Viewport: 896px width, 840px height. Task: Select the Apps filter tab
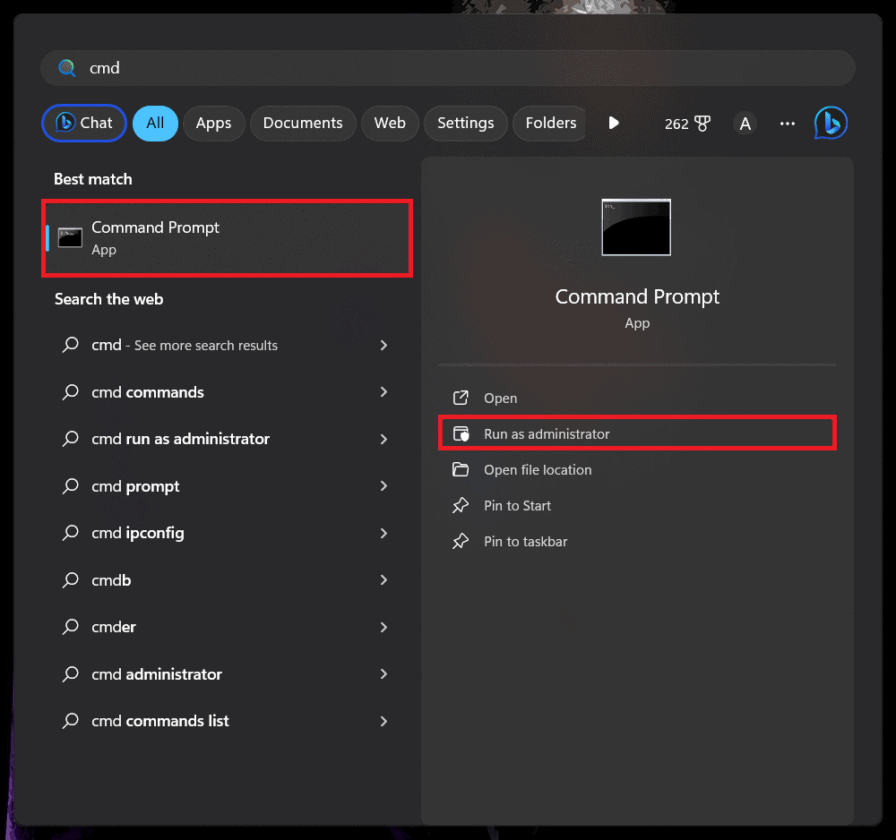[x=213, y=123]
